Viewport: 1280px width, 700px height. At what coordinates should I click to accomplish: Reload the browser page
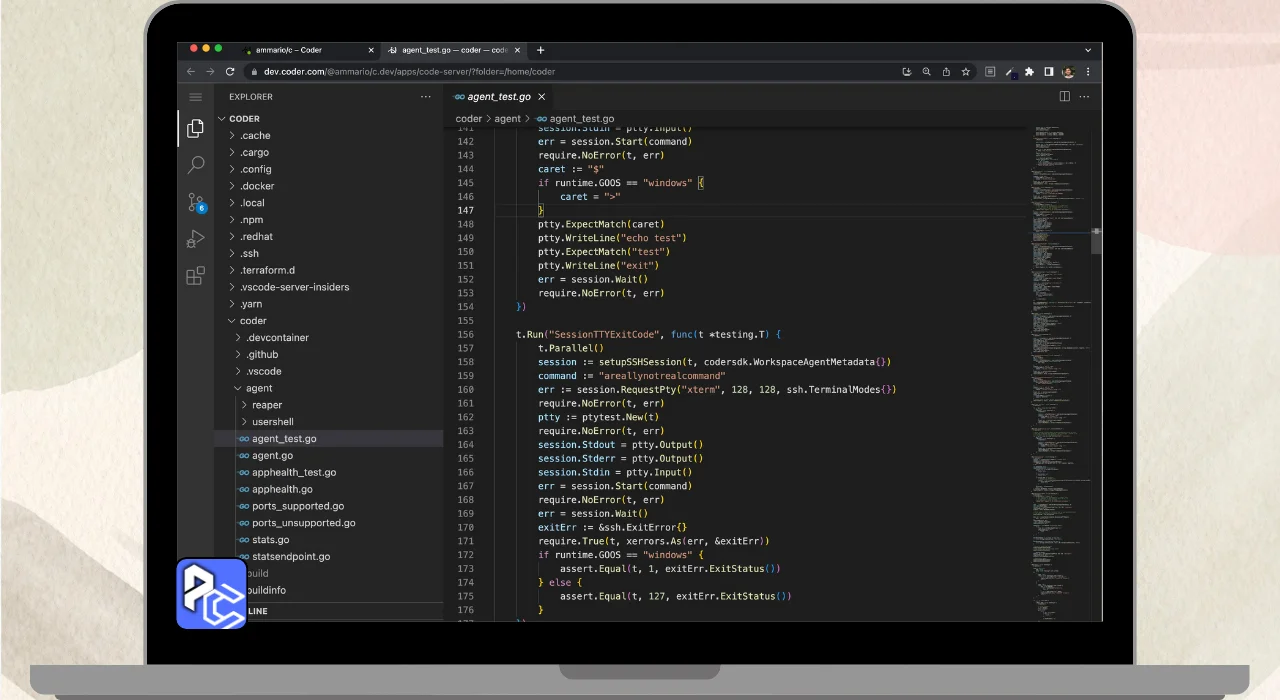(x=230, y=72)
